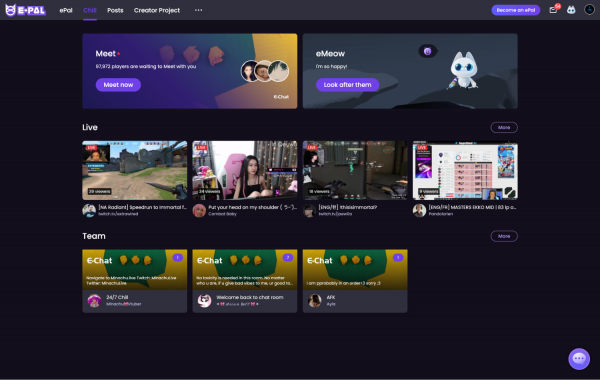Open the floating chat bubble icon

[579, 359]
